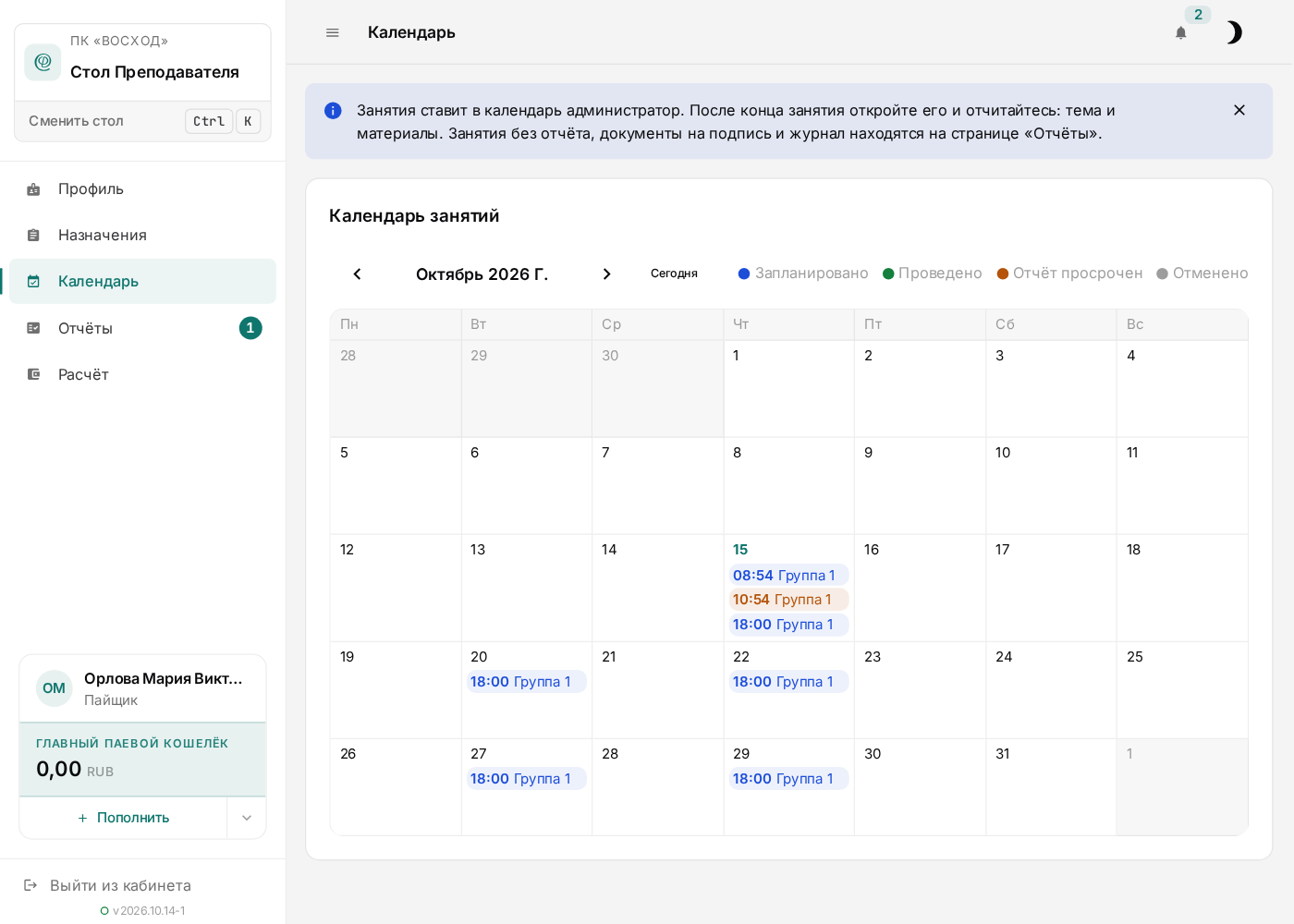The image size is (1294, 924).
Task: Click the ПК «Восход» logo icon
Action: tap(43, 62)
